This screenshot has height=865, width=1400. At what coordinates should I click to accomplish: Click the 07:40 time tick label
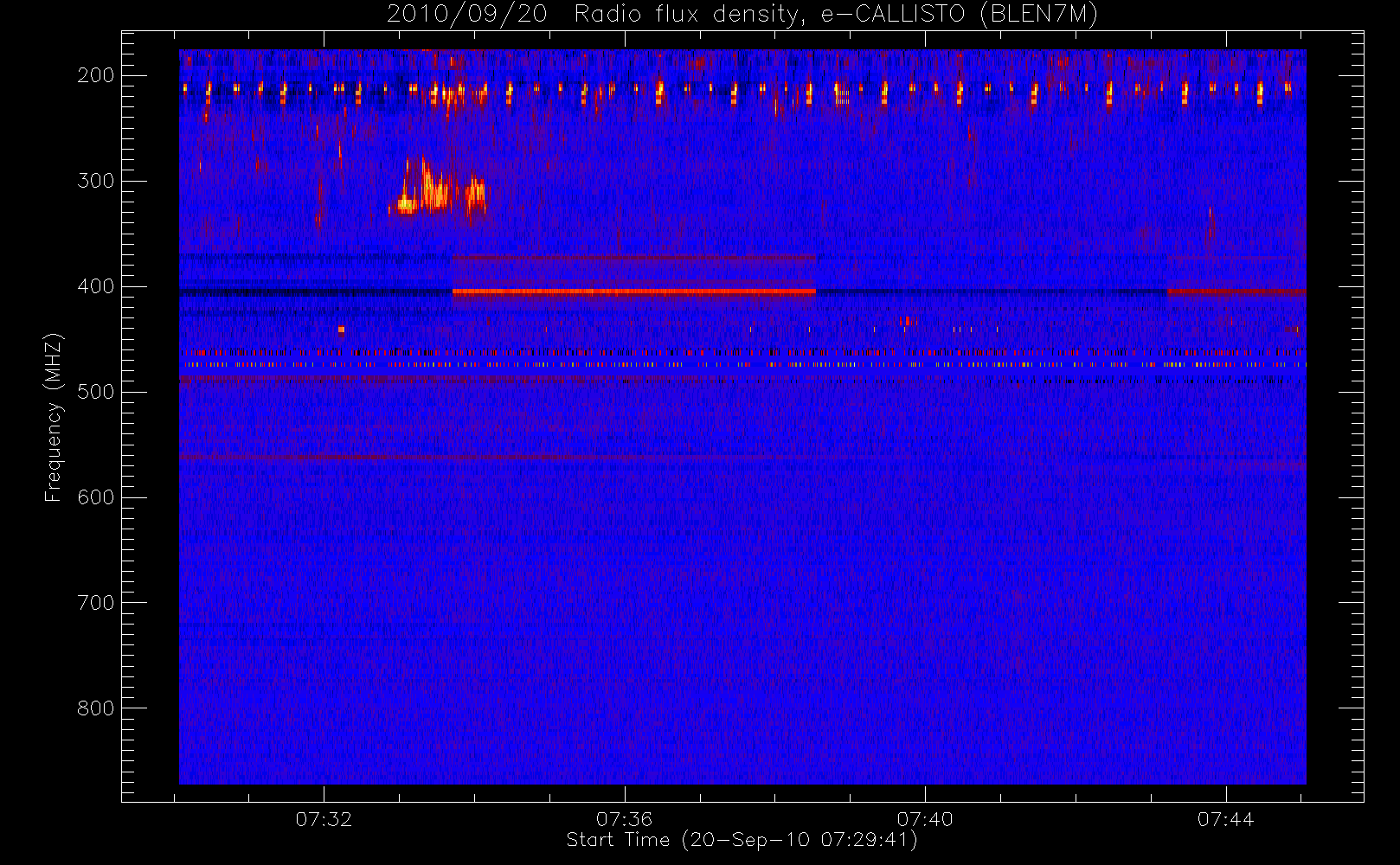click(x=925, y=819)
